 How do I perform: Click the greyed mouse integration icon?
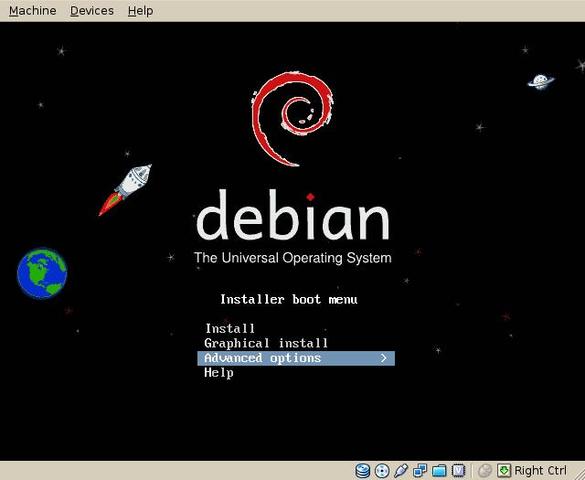[x=485, y=471]
